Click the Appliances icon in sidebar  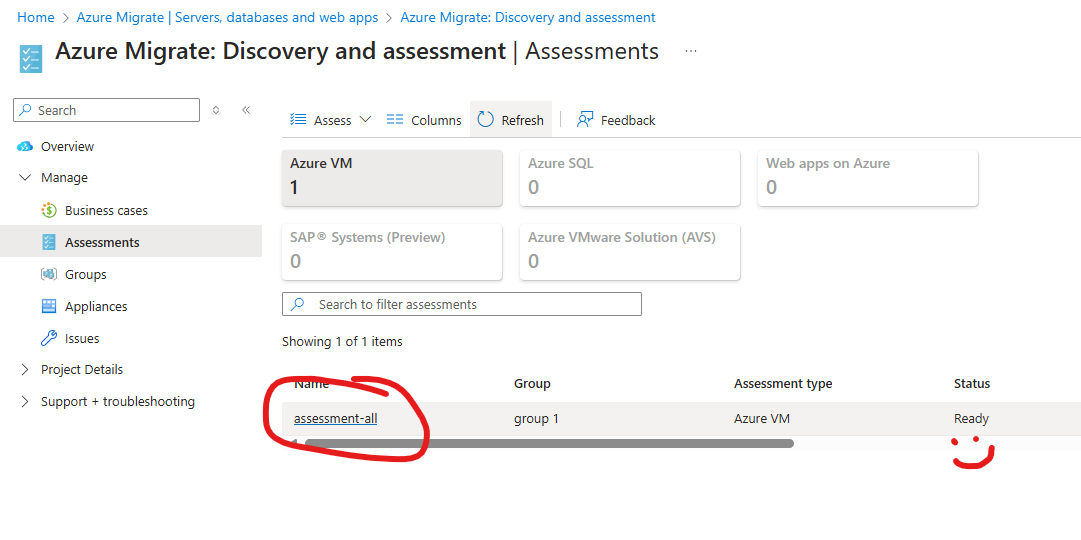pyautogui.click(x=48, y=307)
